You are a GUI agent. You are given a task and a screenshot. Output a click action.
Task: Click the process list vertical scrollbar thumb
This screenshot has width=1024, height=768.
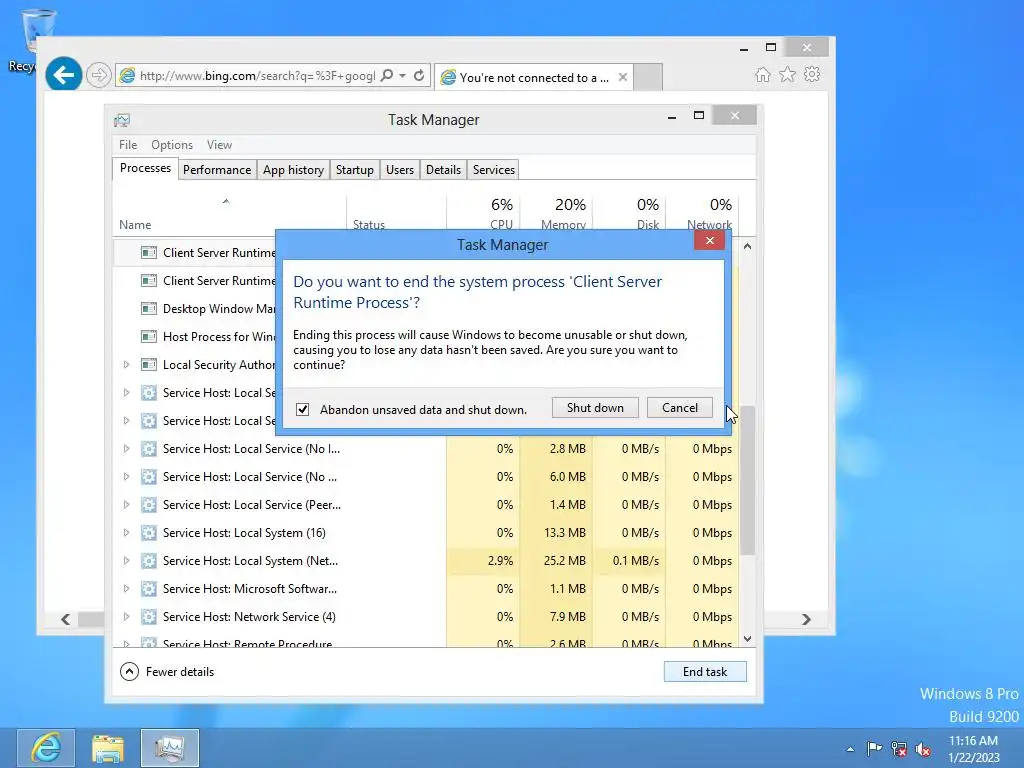pos(747,480)
